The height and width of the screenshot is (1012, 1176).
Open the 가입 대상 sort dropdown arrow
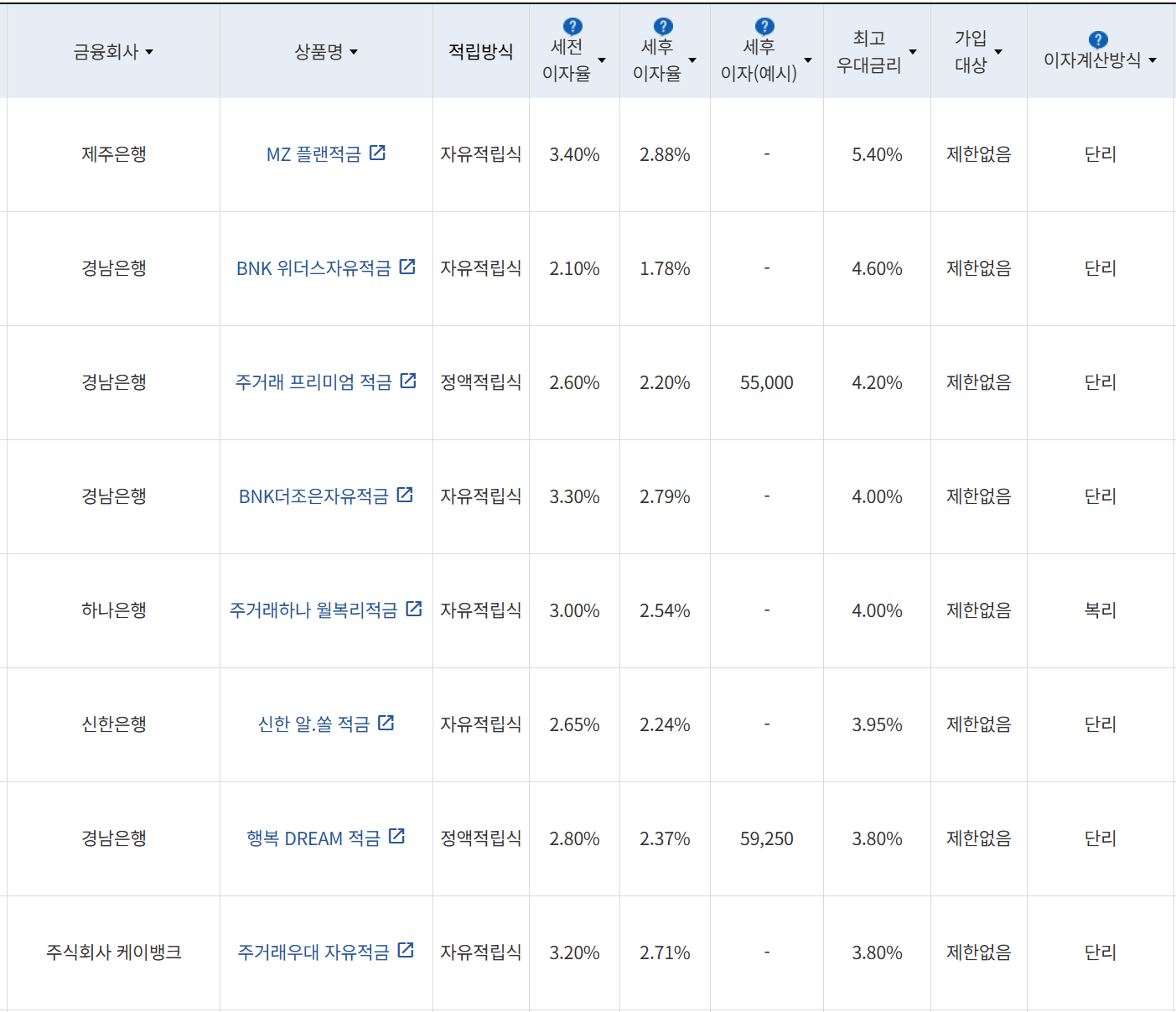pyautogui.click(x=998, y=53)
